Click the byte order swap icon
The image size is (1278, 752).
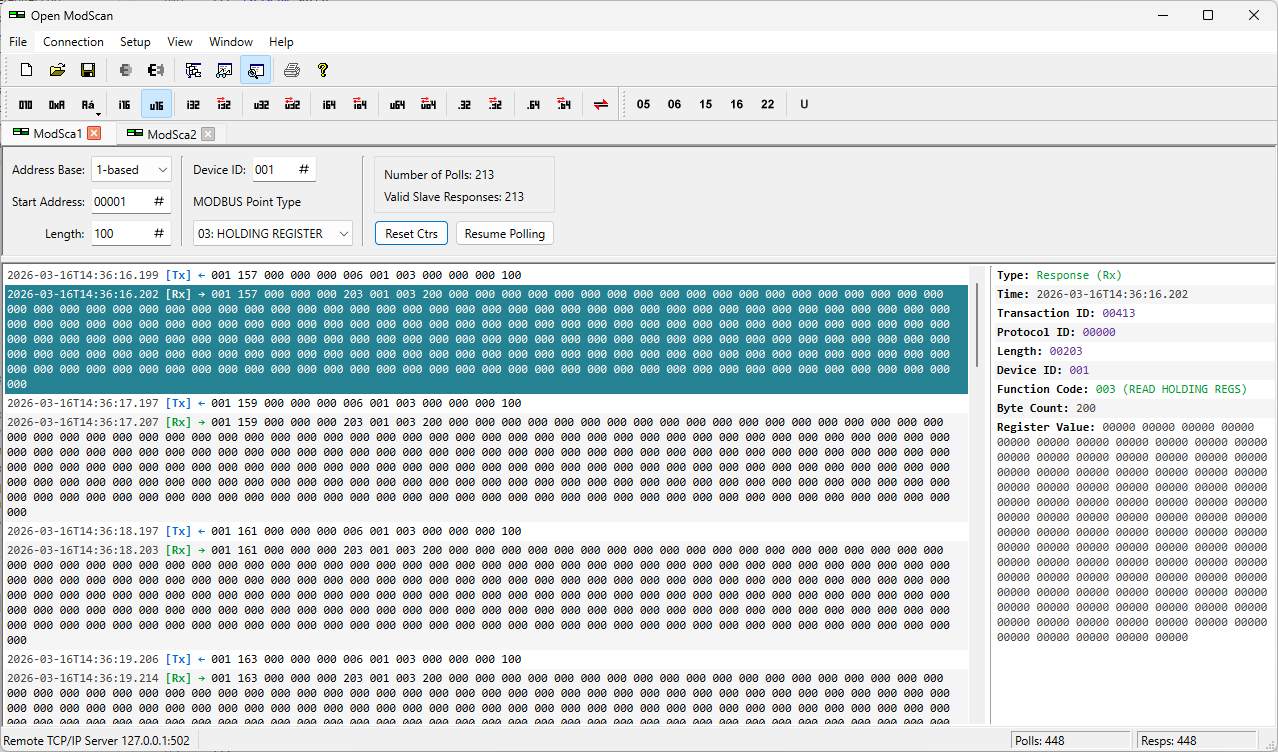pos(599,104)
